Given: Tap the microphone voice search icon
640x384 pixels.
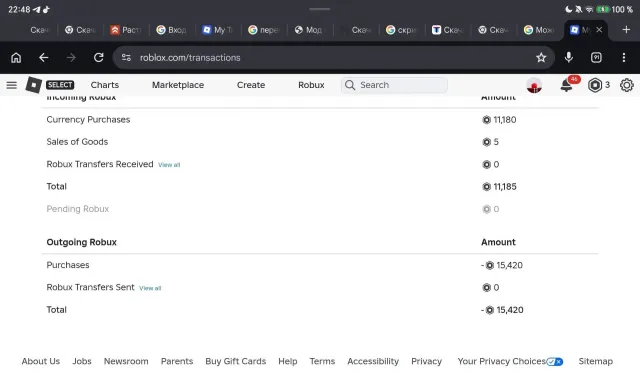Looking at the screenshot, I should pos(569,58).
